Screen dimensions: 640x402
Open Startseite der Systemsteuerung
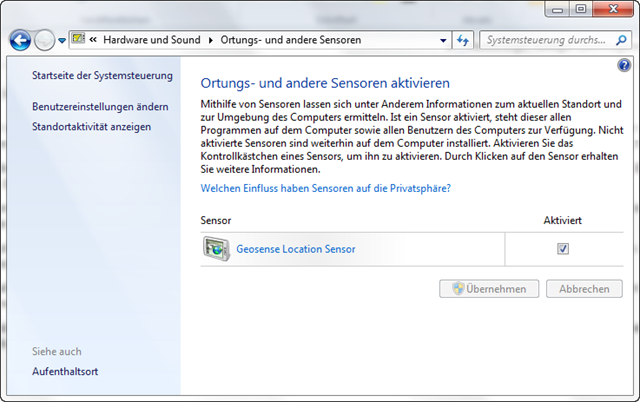(102, 76)
